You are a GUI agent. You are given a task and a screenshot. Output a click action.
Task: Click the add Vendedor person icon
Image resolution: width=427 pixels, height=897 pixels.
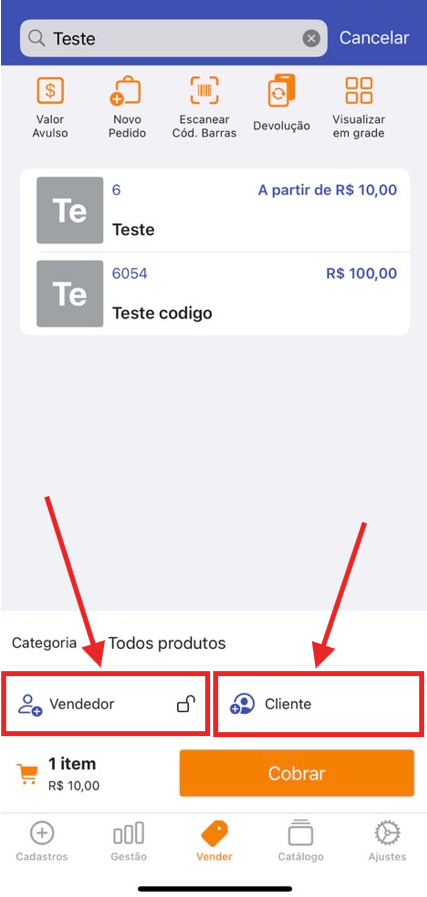[x=30, y=704]
